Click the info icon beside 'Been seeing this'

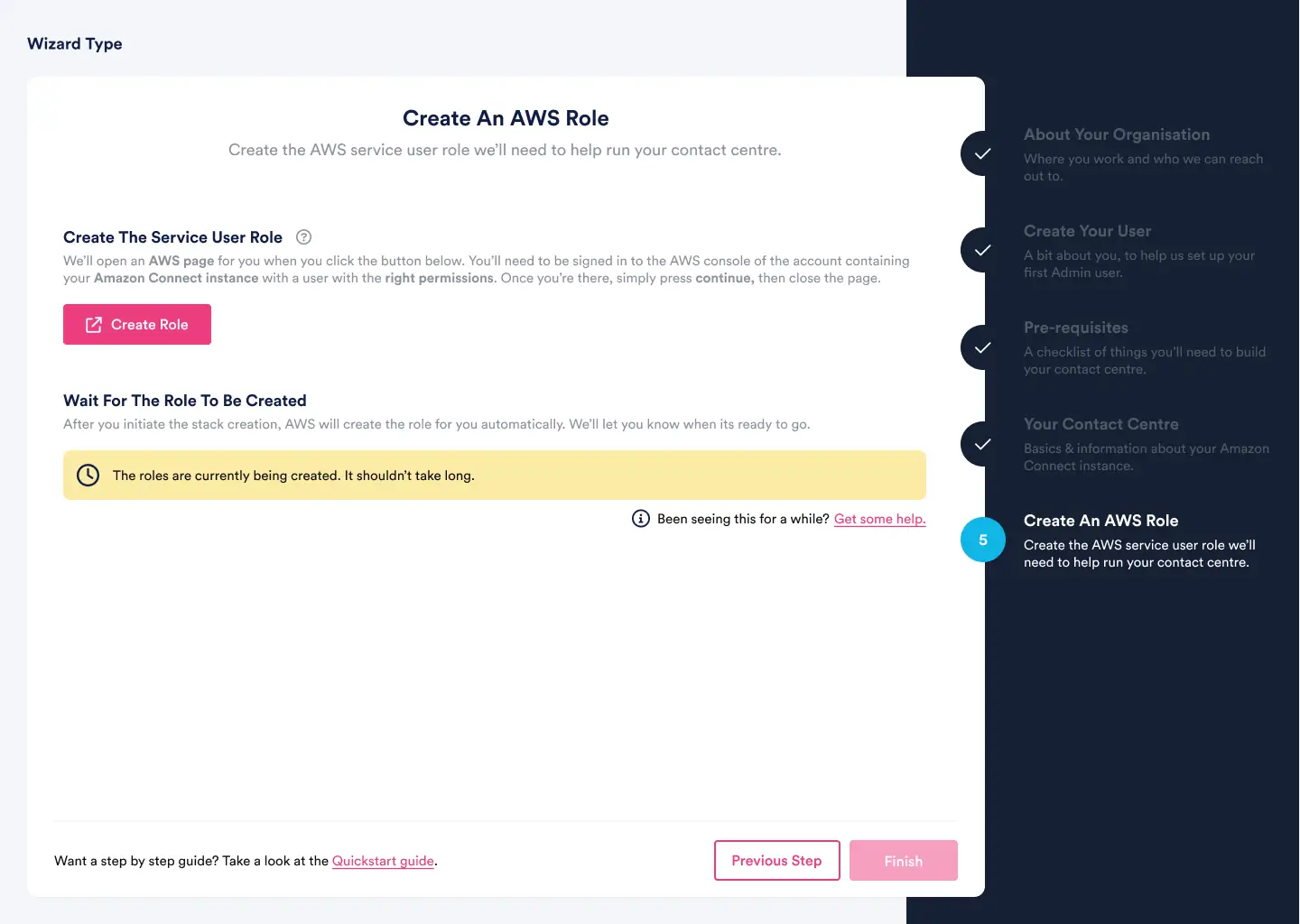[641, 519]
